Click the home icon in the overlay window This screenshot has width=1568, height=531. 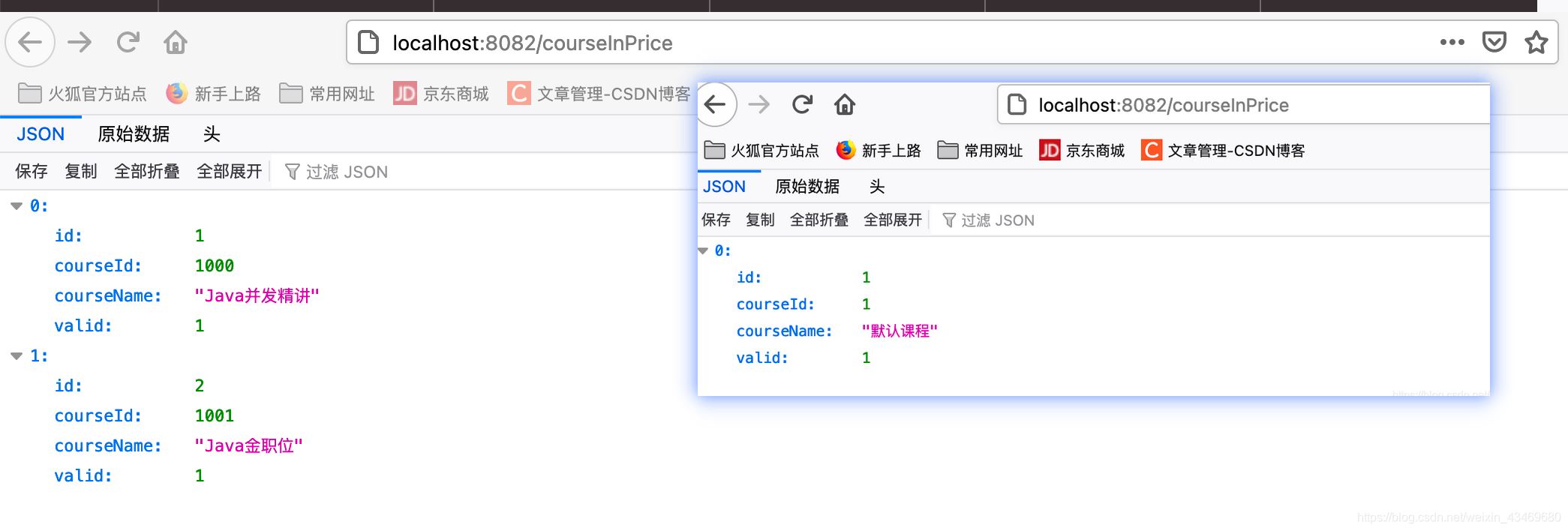pyautogui.click(x=845, y=104)
